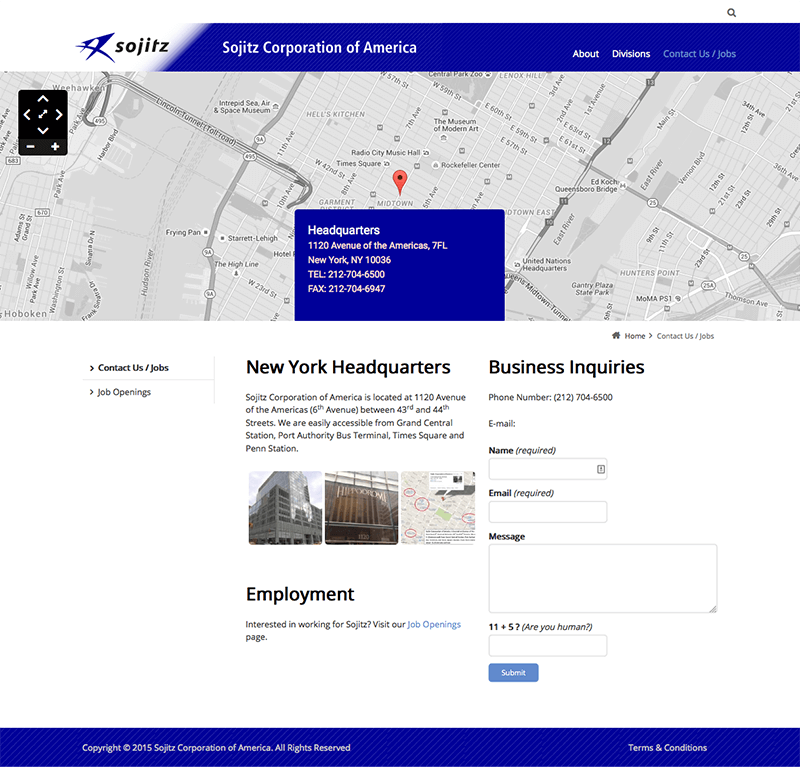Image resolution: width=800 pixels, height=767 pixels.
Task: Pan the map left using the arrow control
Action: click(27, 113)
